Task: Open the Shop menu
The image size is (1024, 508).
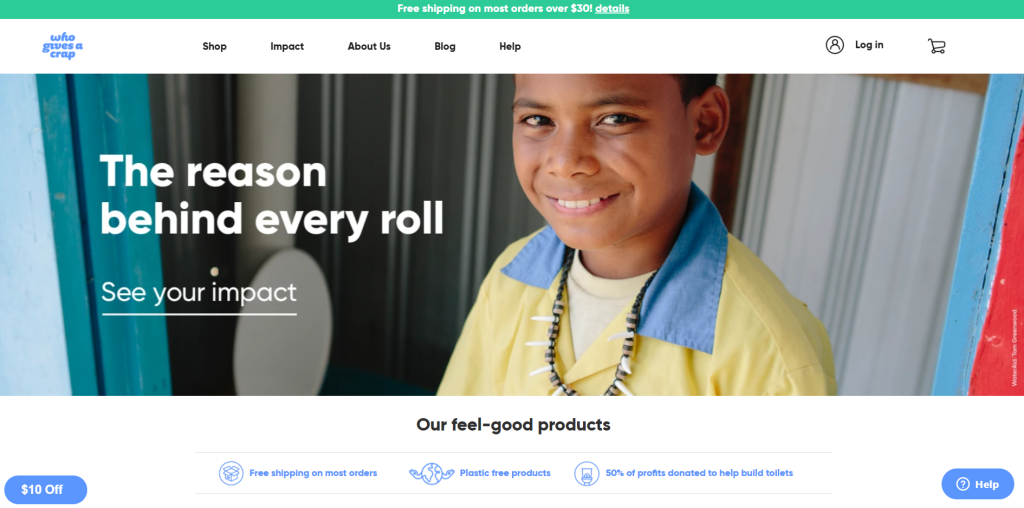Action: tap(214, 46)
